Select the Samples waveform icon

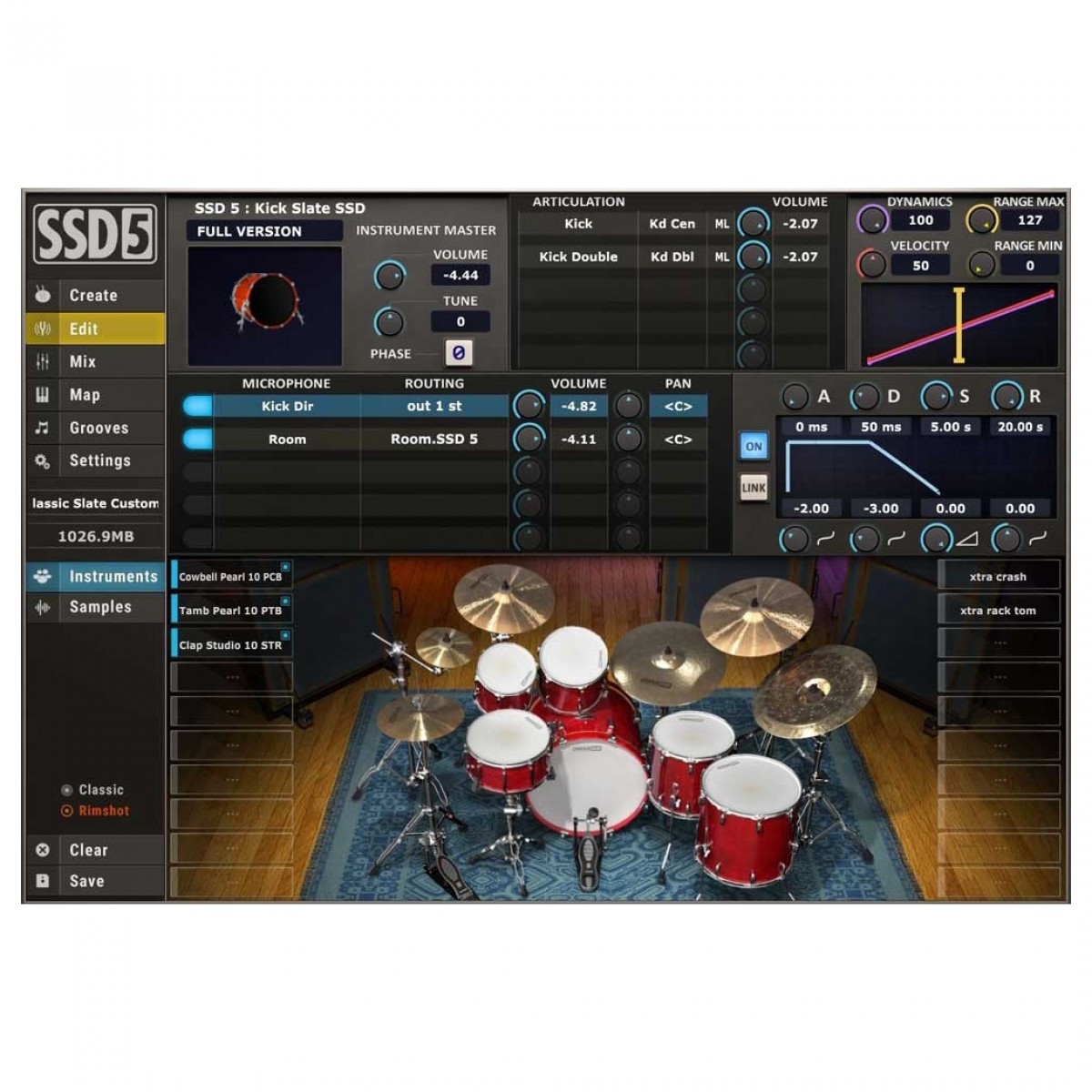[42, 607]
